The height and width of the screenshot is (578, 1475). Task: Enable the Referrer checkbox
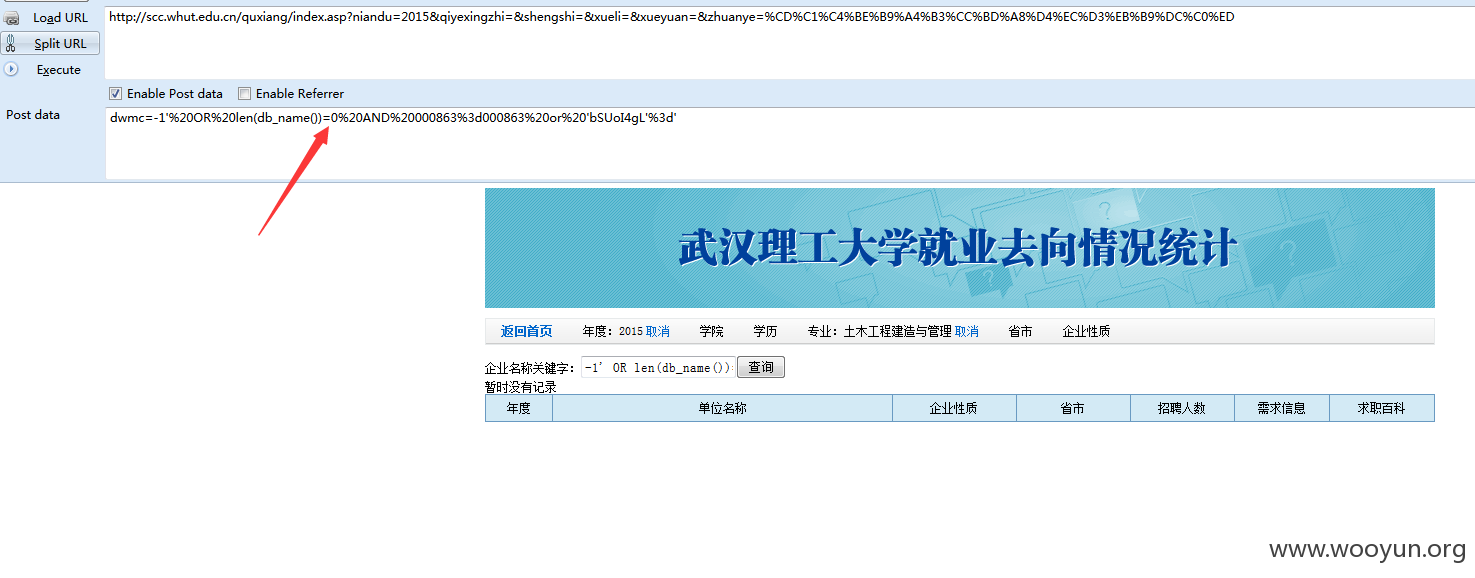click(244, 94)
